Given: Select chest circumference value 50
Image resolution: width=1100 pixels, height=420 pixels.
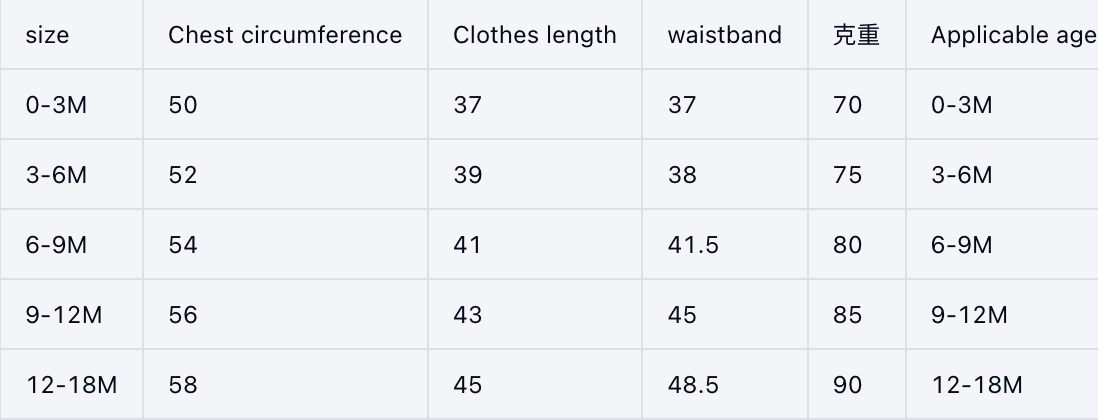Looking at the screenshot, I should [x=183, y=105].
